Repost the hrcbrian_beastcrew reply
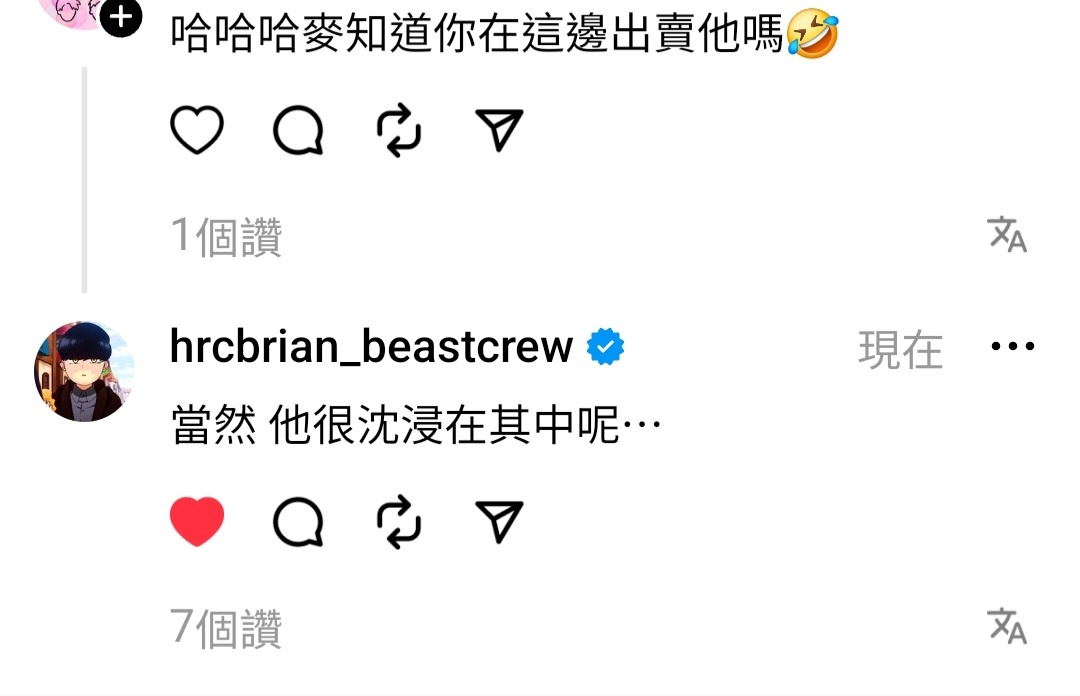Screen dimensions: 1080x696 click(x=399, y=522)
